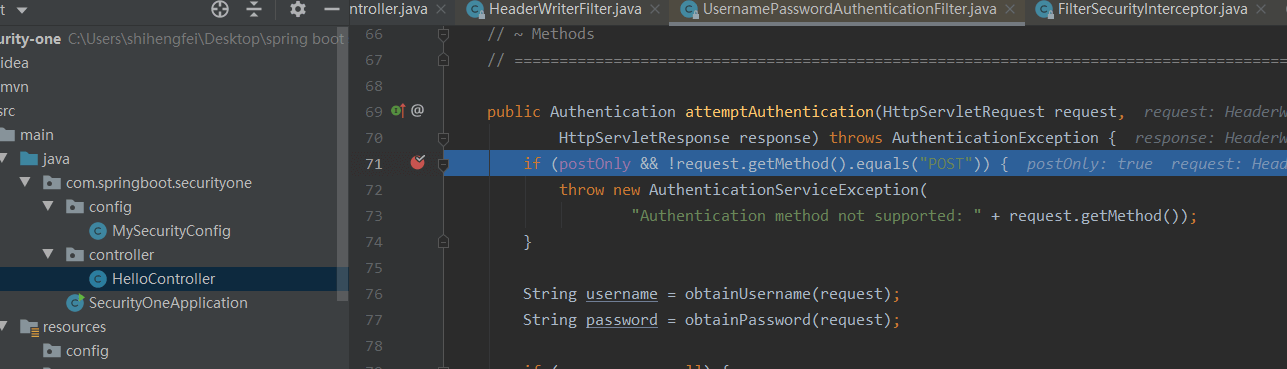The width and height of the screenshot is (1287, 369).
Task: Click the @ gutter icon on line 69
Action: 418,111
